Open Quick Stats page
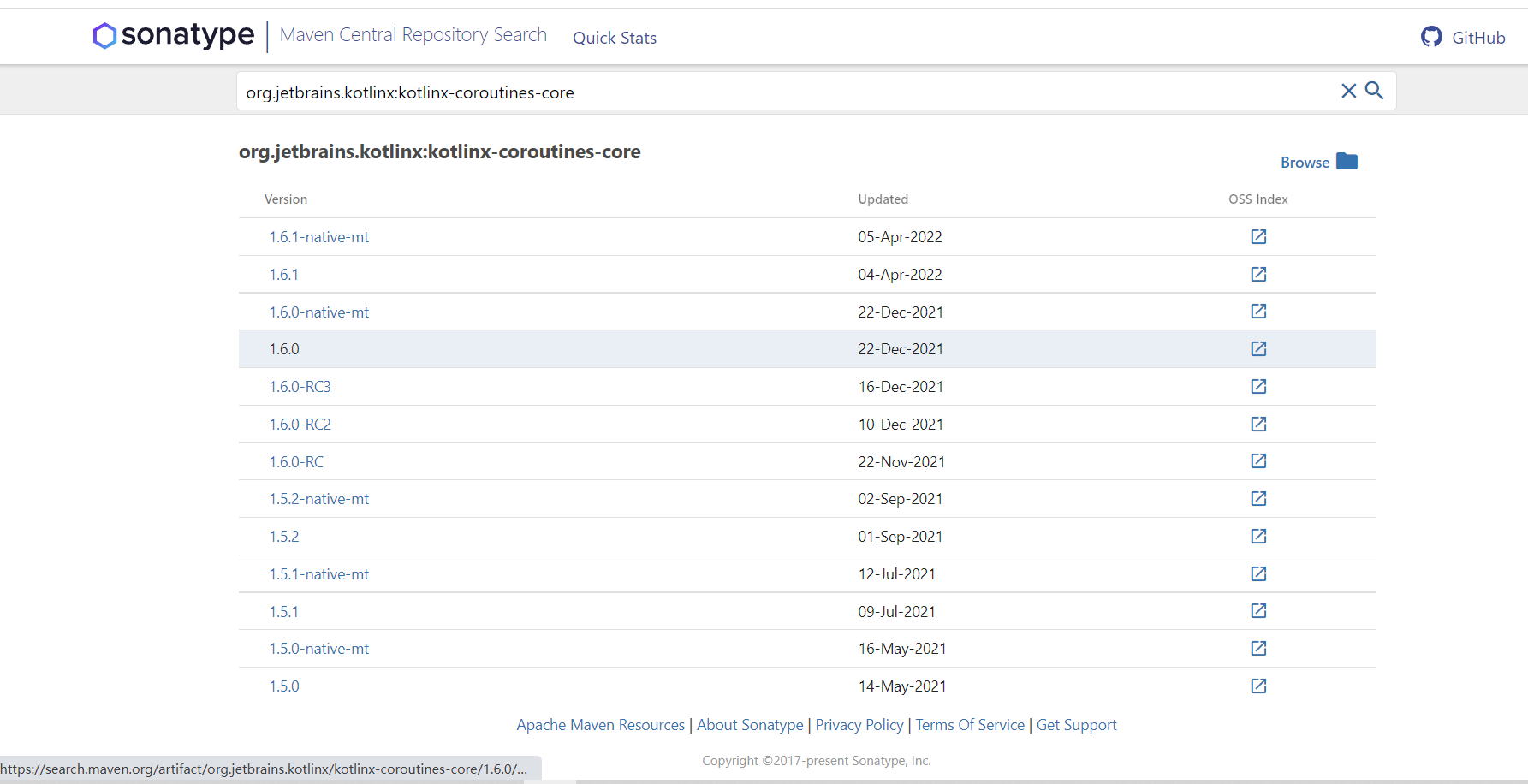Screen dimensions: 1528x784 pos(615,38)
